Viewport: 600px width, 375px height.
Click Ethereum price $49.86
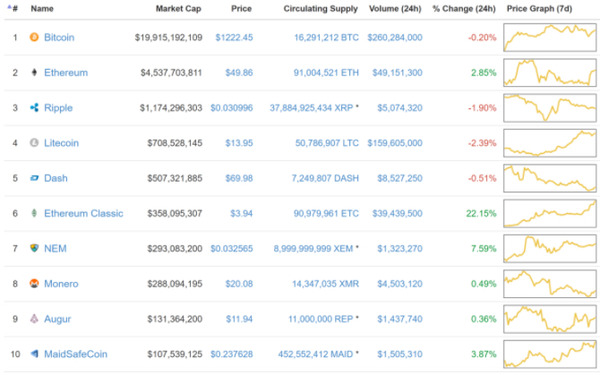pos(239,72)
